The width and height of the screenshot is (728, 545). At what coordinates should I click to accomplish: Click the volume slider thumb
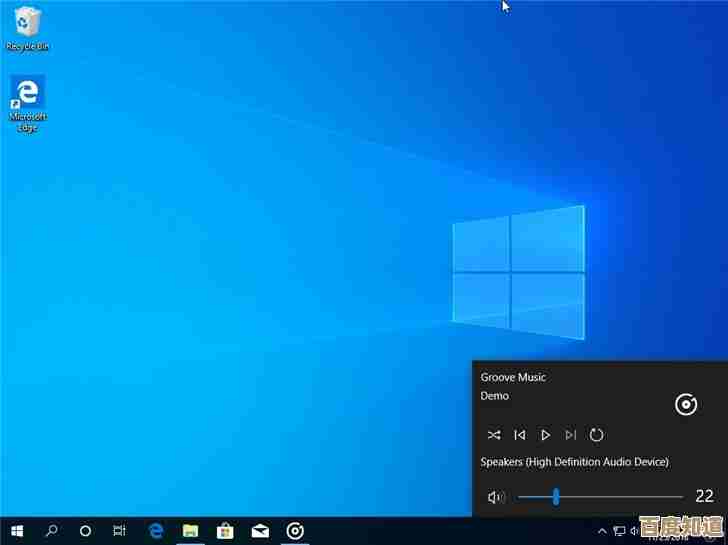pyautogui.click(x=556, y=497)
